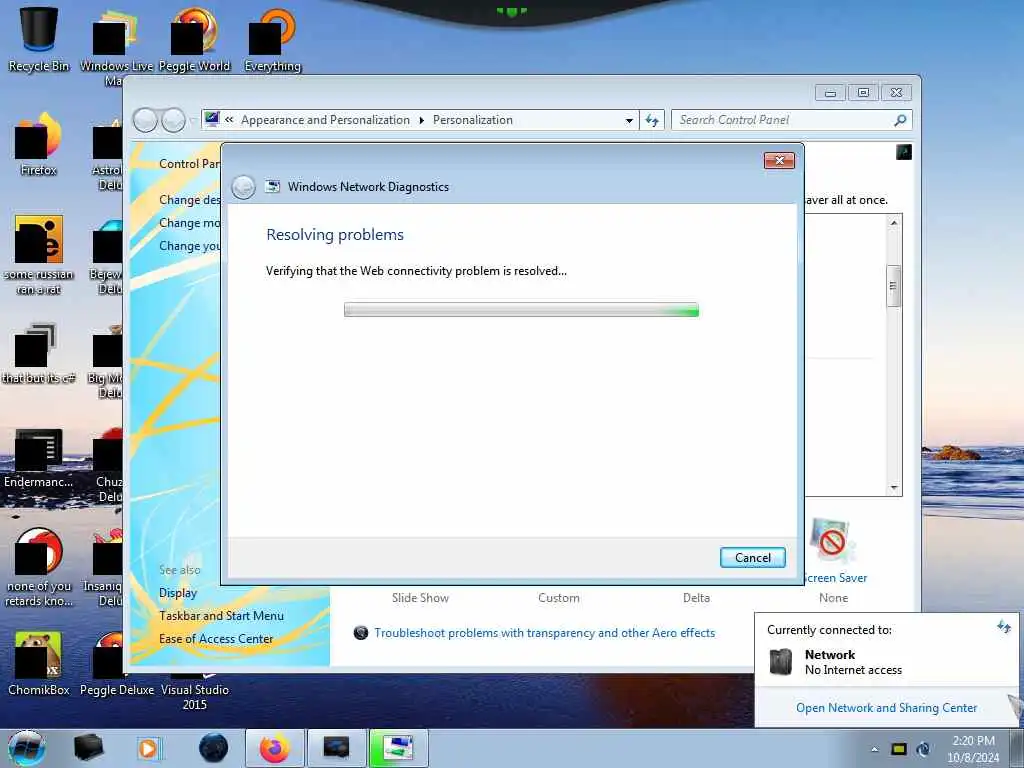
Task: Click Control Panel Home link
Action: 190,164
